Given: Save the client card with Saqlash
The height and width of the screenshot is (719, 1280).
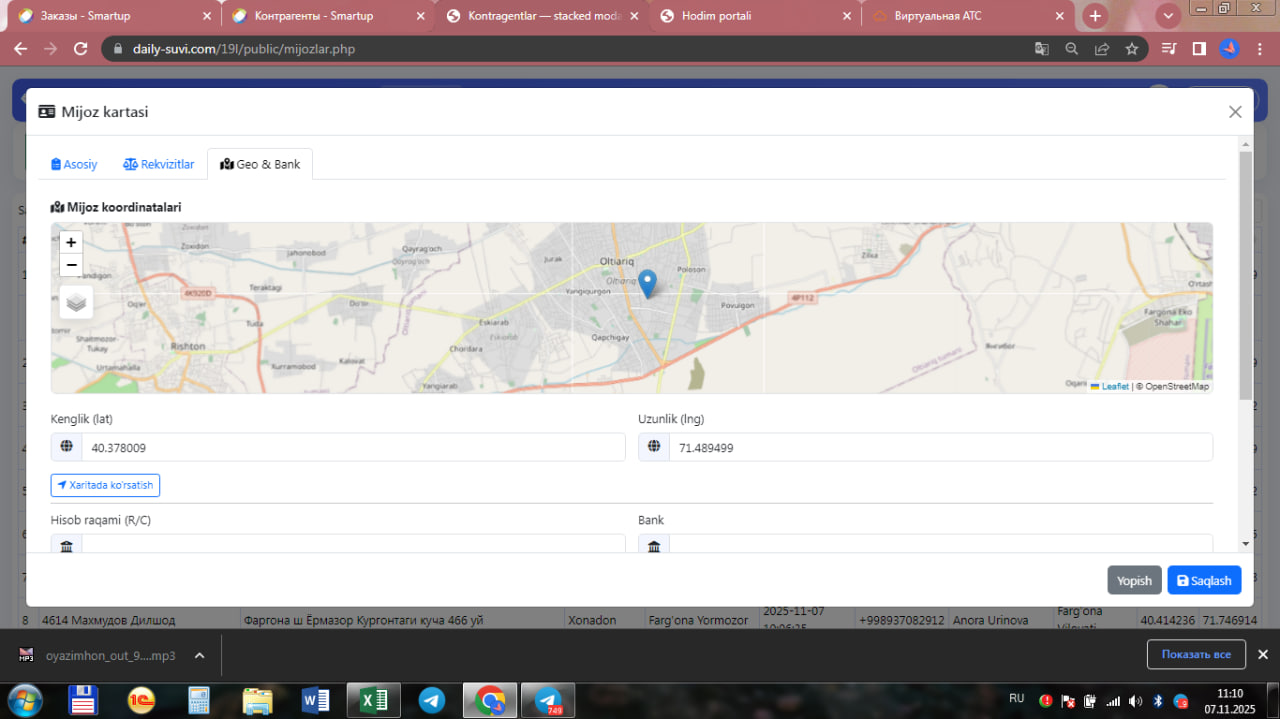Looking at the screenshot, I should click(1204, 580).
